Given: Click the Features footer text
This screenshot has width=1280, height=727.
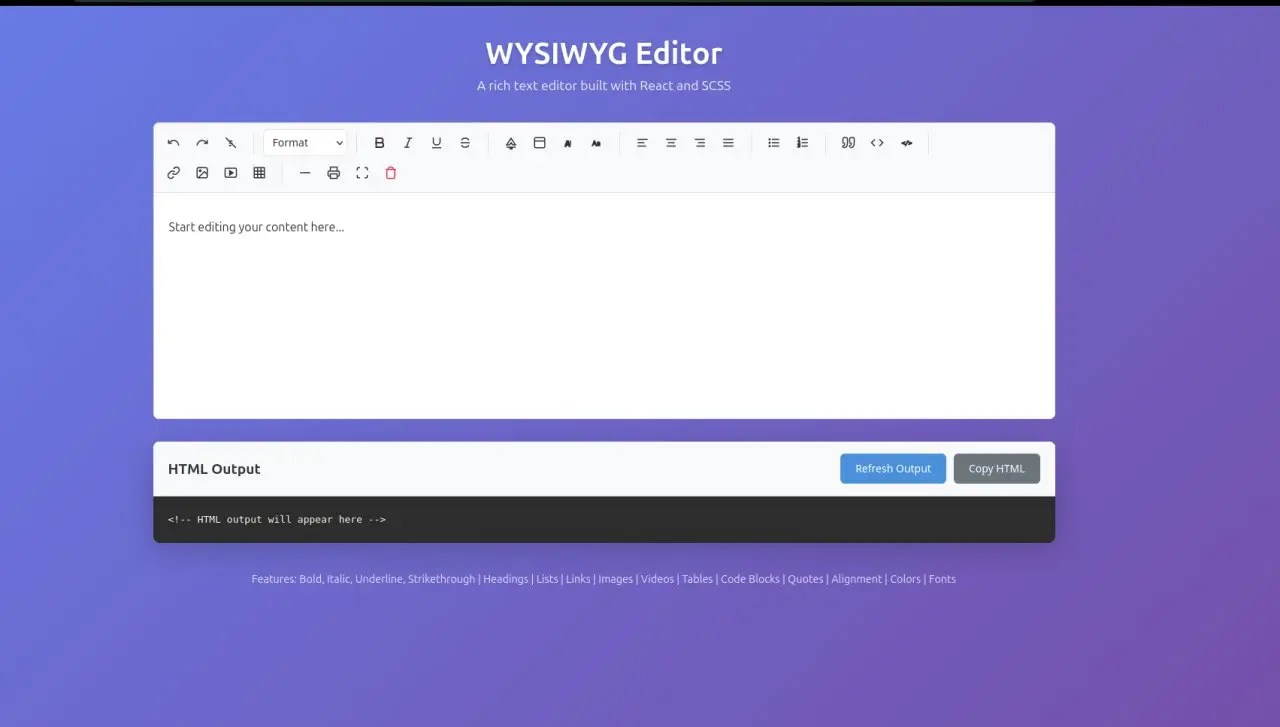Looking at the screenshot, I should [604, 579].
